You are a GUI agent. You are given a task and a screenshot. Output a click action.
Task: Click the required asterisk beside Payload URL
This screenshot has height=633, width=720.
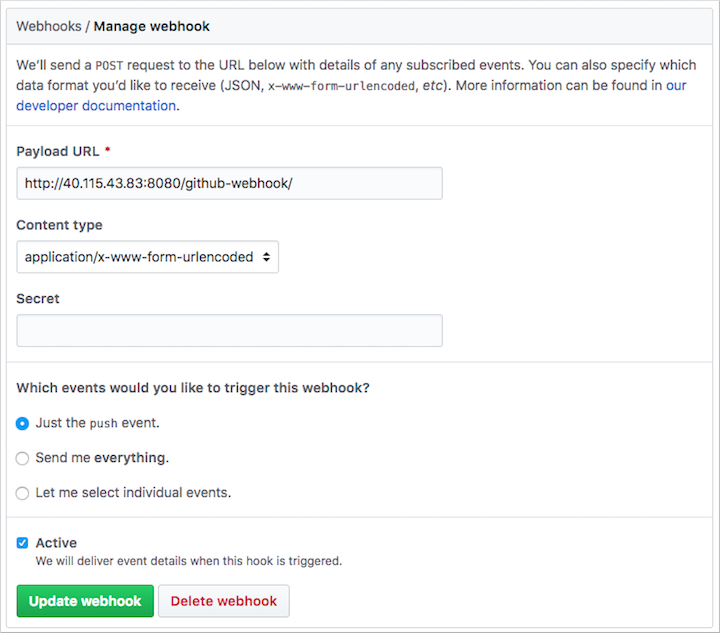pyautogui.click(x=107, y=150)
